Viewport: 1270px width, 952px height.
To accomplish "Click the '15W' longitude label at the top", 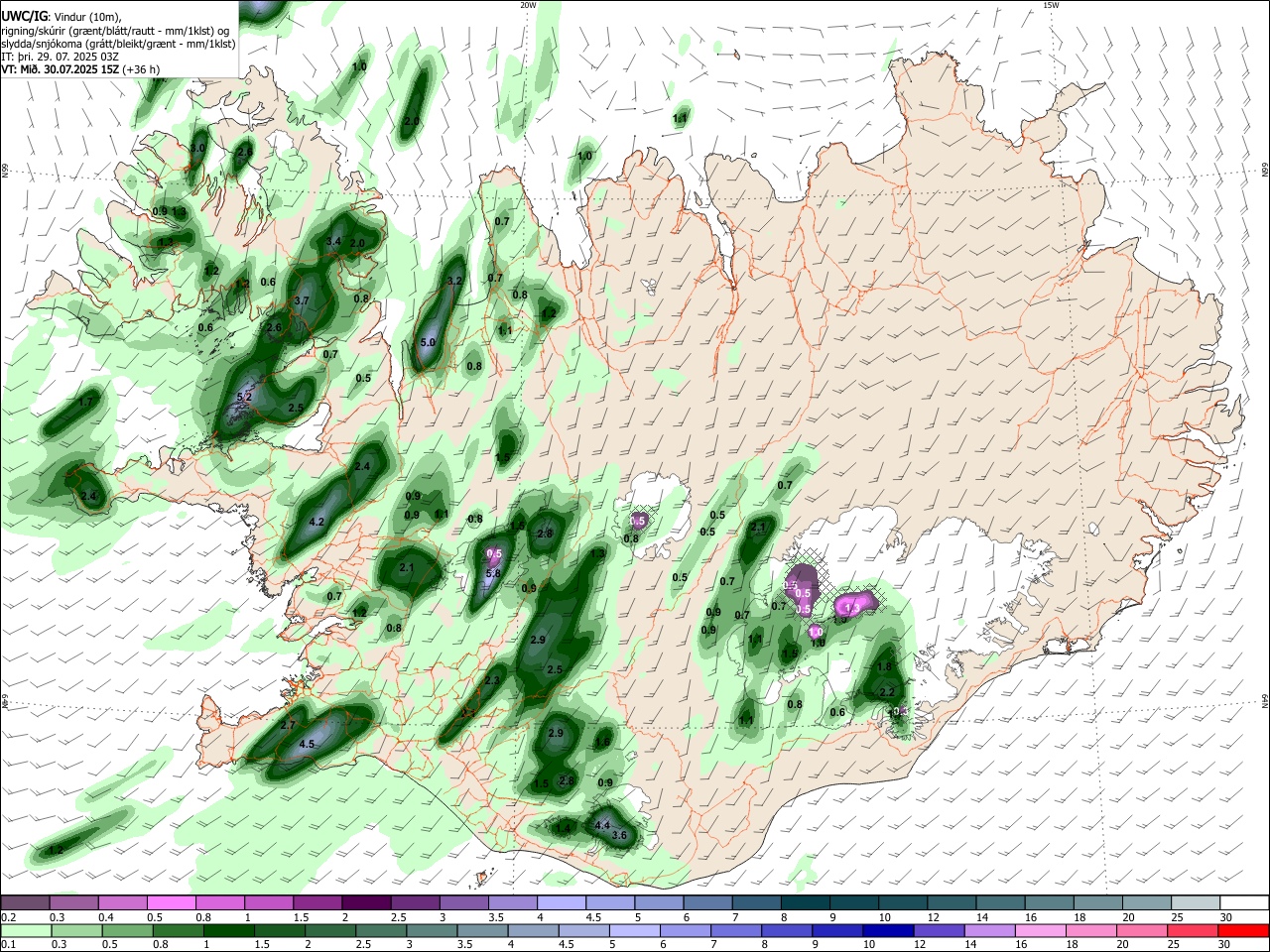I will pyautogui.click(x=1051, y=5).
